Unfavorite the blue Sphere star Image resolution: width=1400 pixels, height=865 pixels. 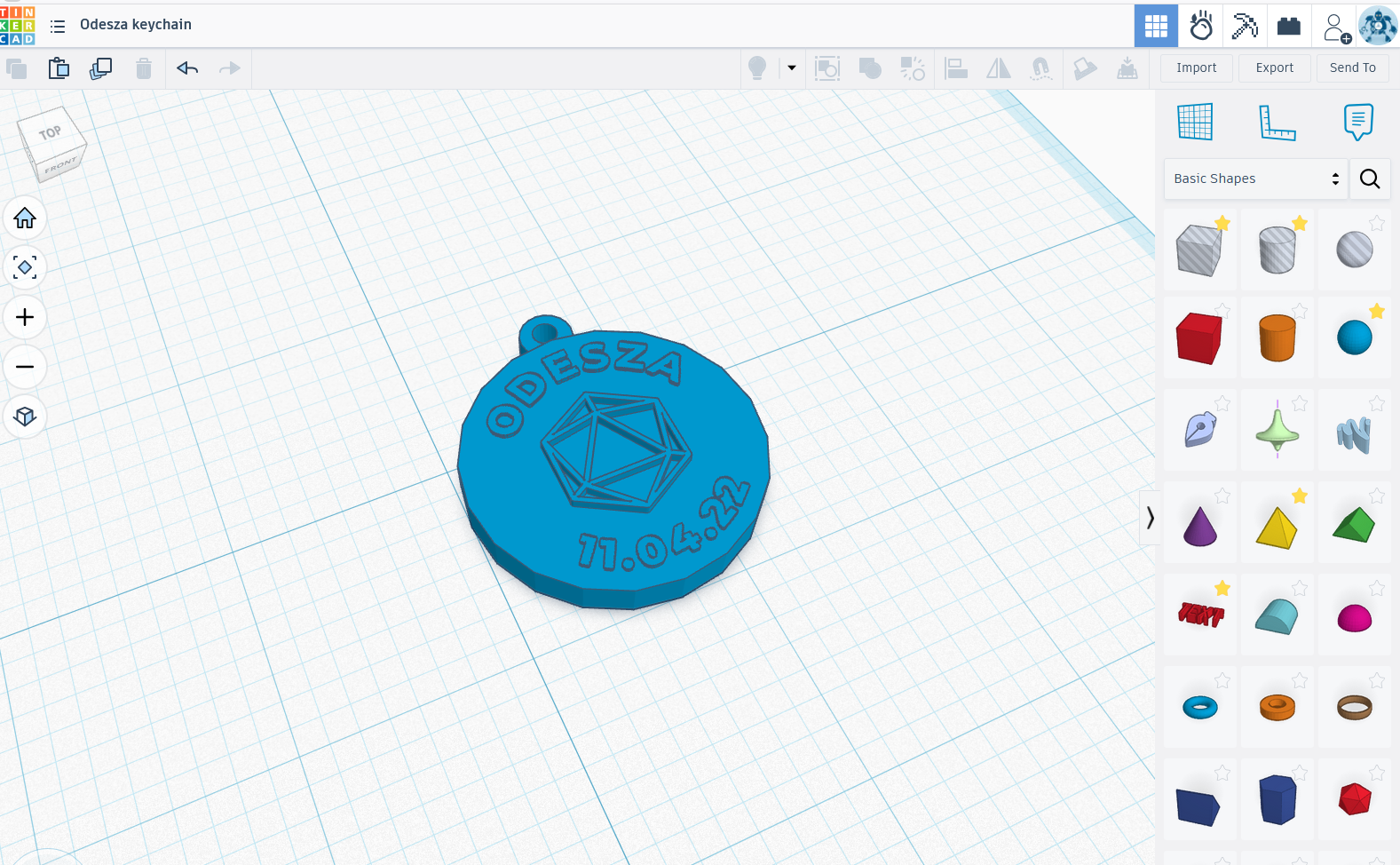click(1377, 311)
